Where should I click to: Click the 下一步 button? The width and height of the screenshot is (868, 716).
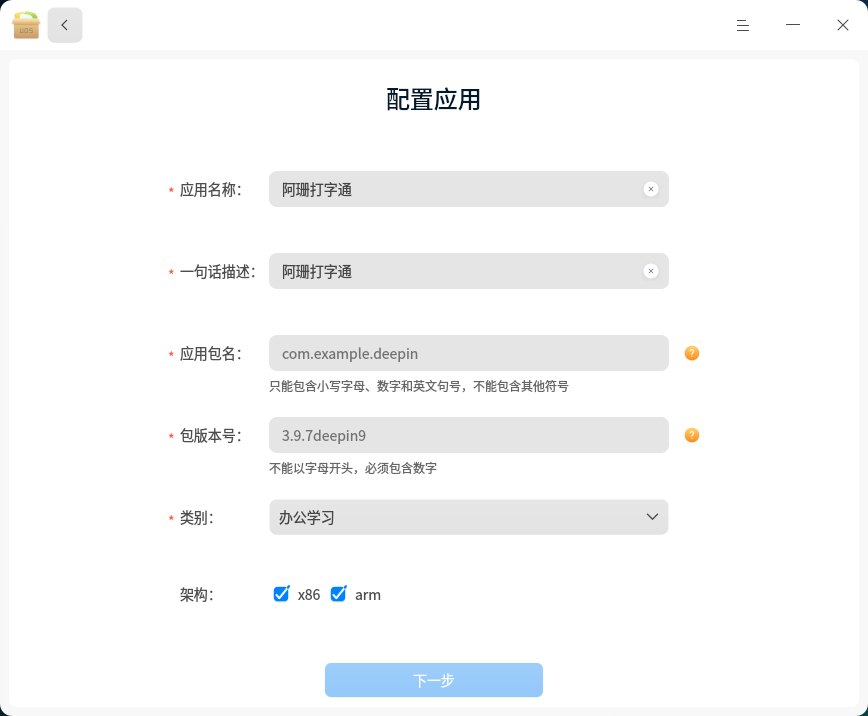tap(434, 680)
